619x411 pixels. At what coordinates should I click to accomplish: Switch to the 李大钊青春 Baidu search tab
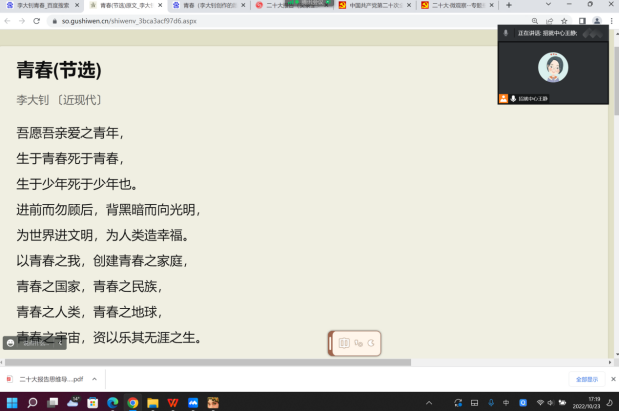pos(40,5)
